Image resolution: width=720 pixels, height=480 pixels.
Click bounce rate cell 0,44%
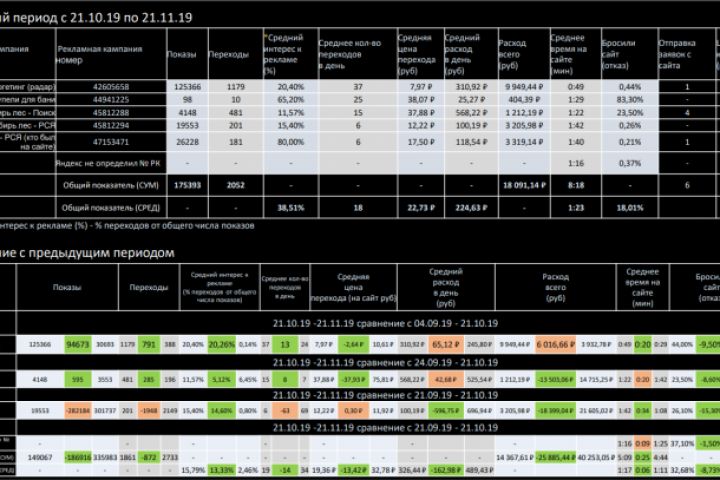coord(630,87)
